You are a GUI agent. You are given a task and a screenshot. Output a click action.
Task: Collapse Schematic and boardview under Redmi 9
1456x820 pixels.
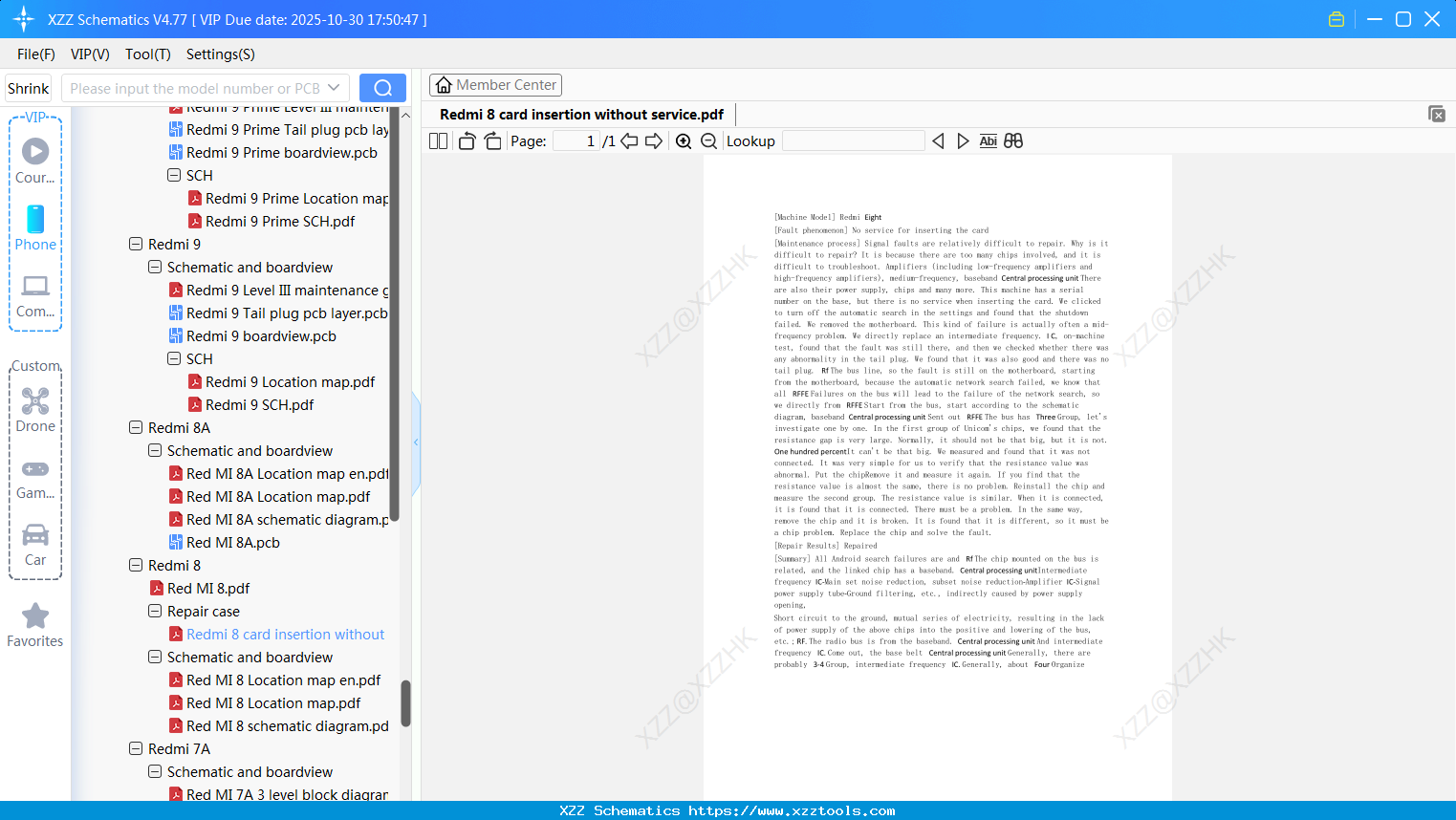pos(155,267)
